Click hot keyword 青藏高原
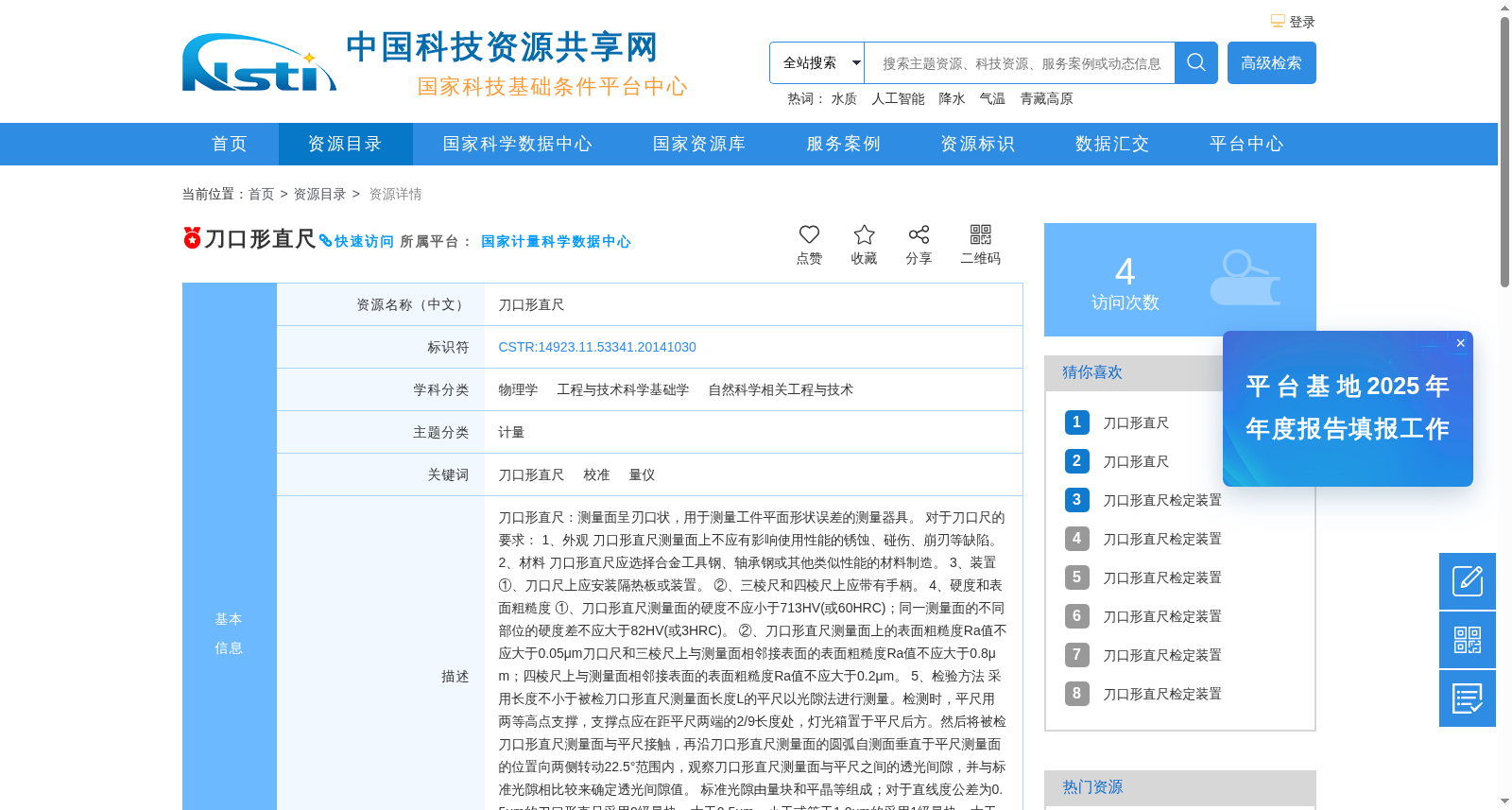 [x=1046, y=98]
